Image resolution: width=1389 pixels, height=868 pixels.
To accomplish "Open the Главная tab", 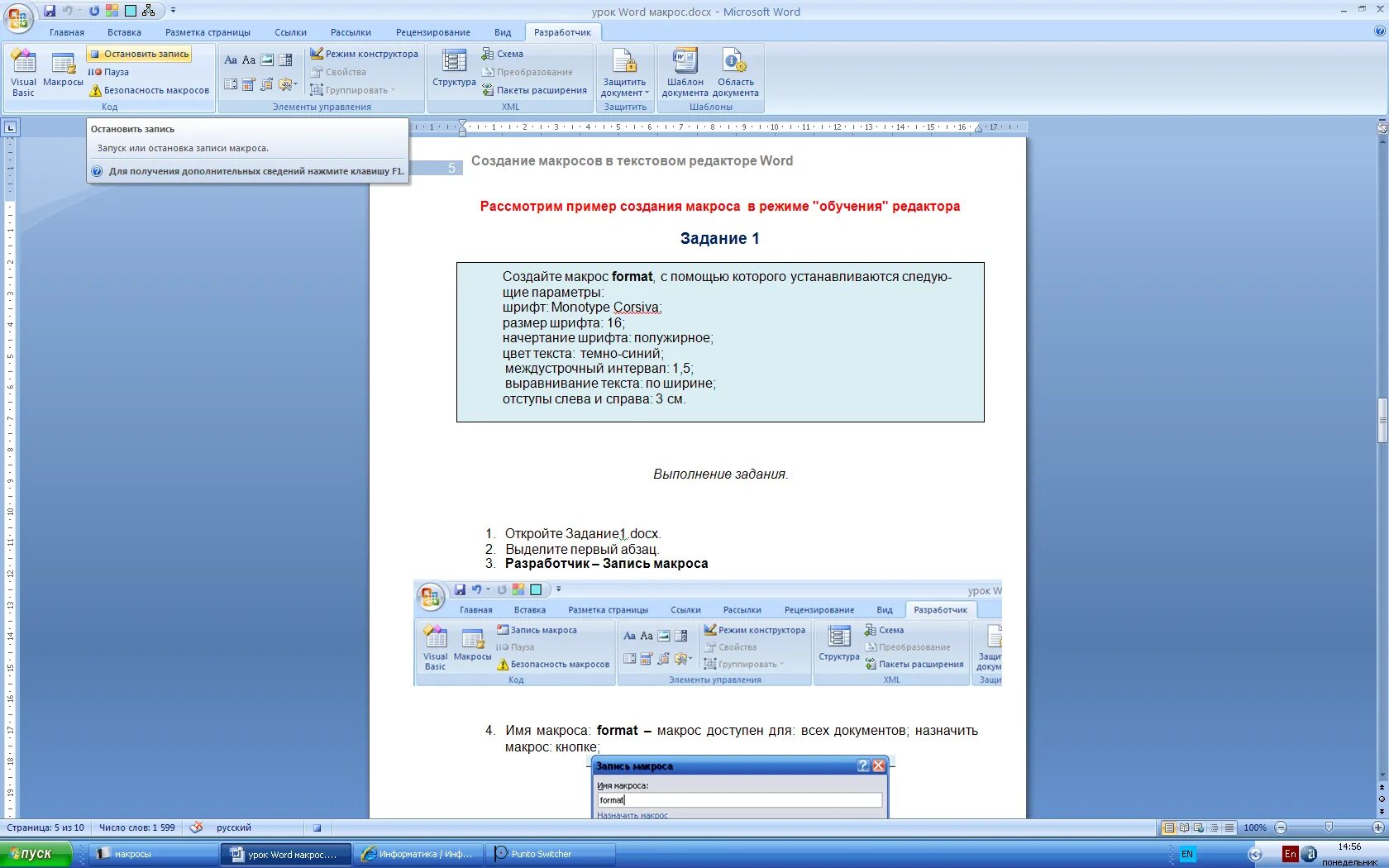I will tap(67, 32).
